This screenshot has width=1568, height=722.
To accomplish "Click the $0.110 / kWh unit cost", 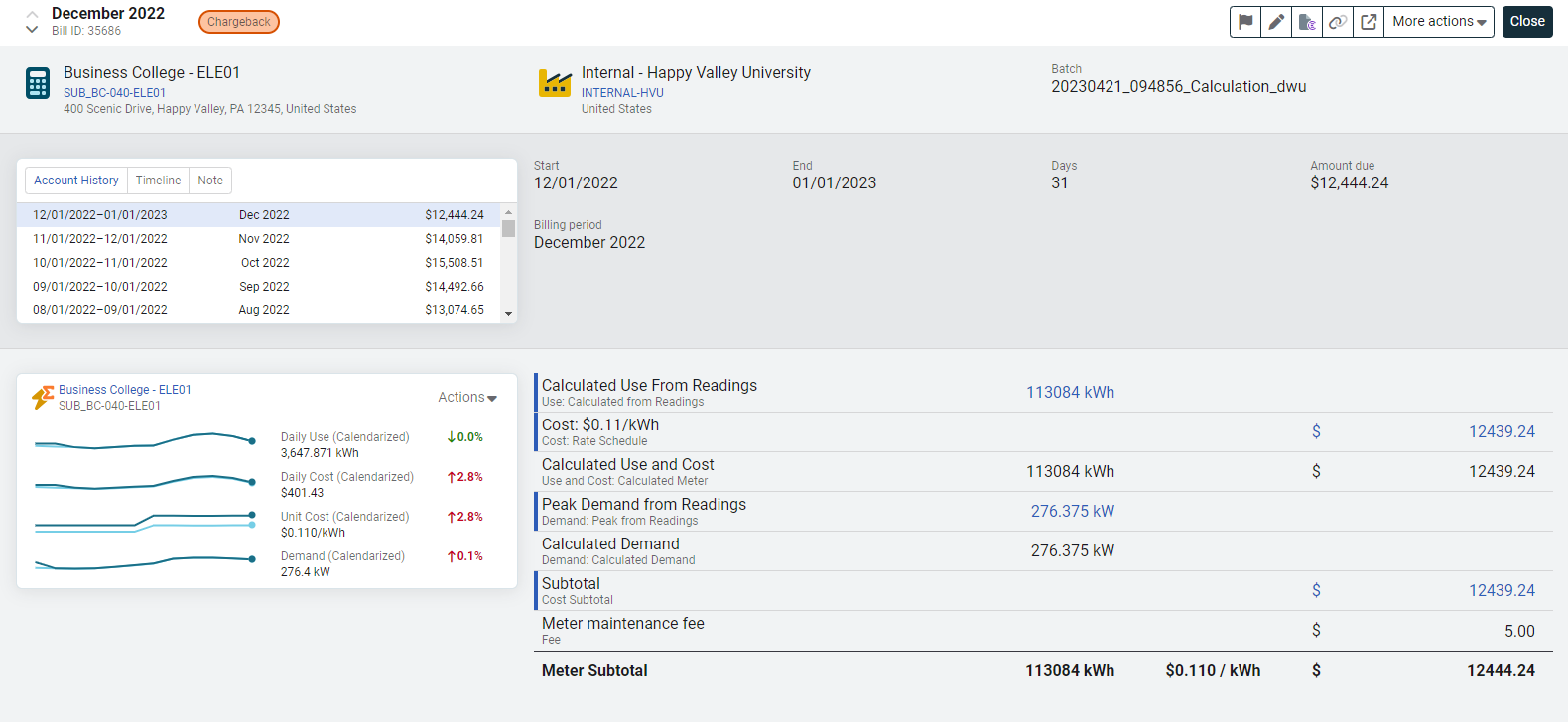I will (x=1213, y=671).
